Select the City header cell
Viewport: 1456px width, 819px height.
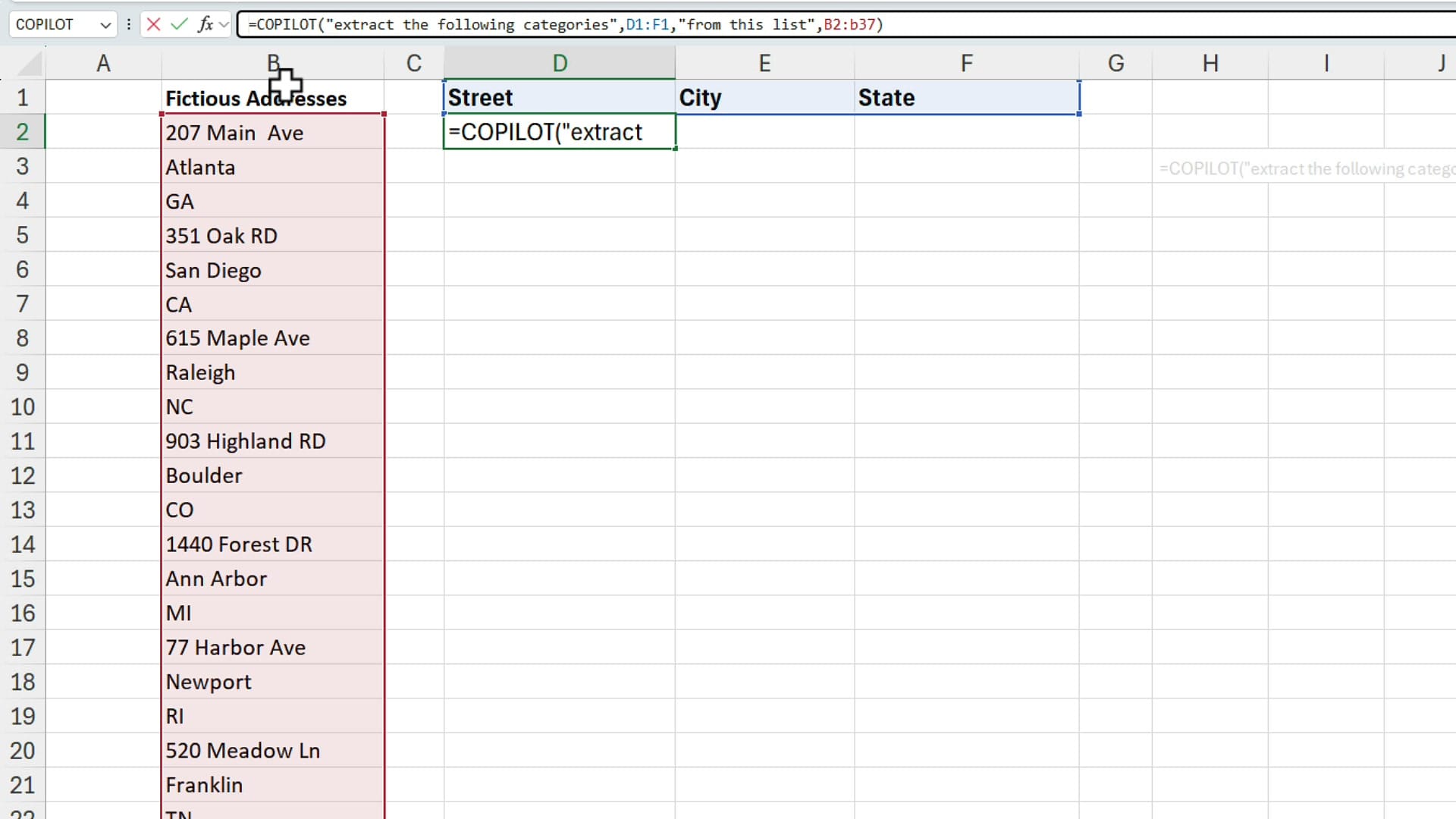(x=764, y=97)
